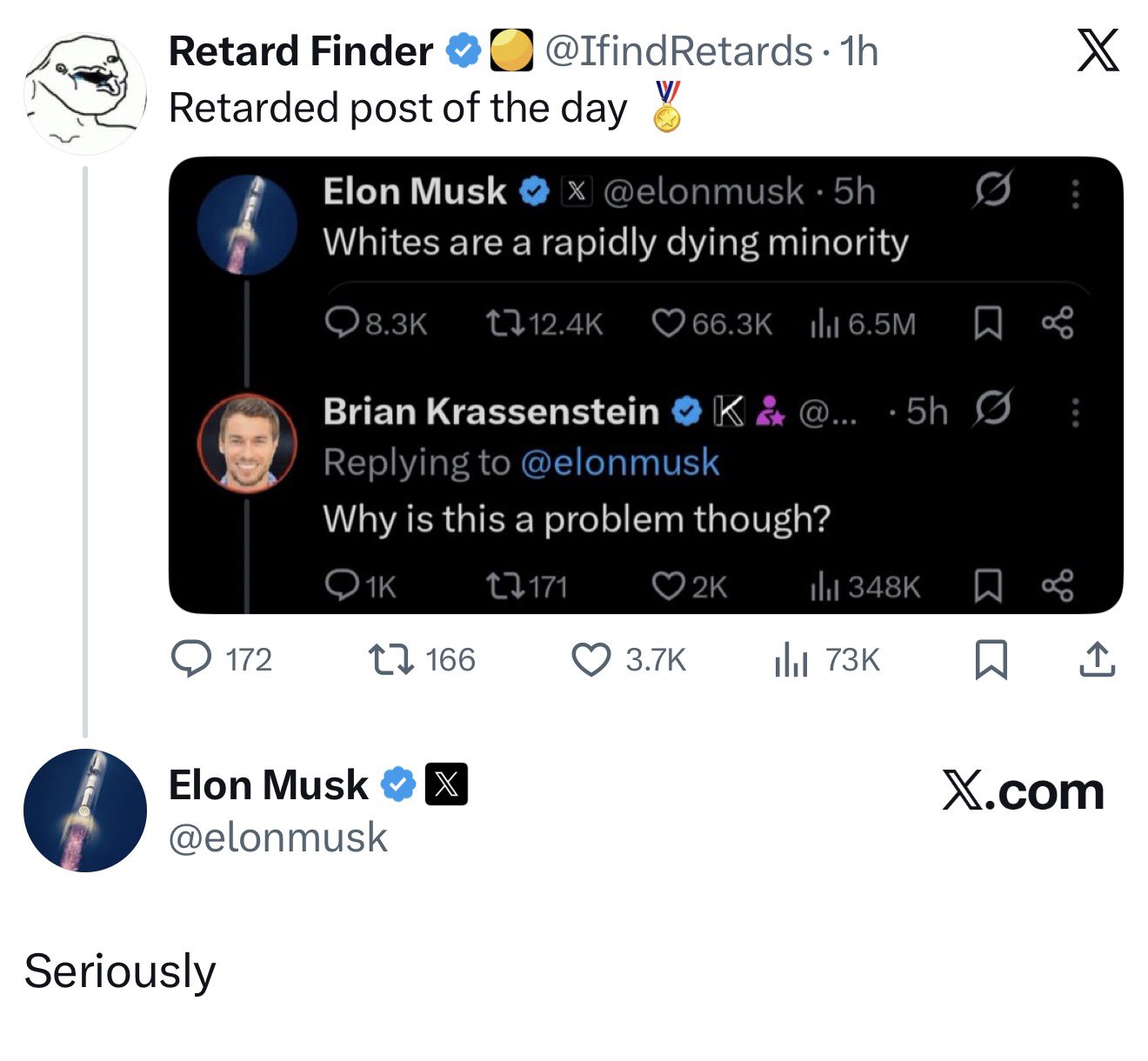The width and height of the screenshot is (1148, 1061).
Task: Click Brian Krassenstein's profile photo
Action: (248, 443)
